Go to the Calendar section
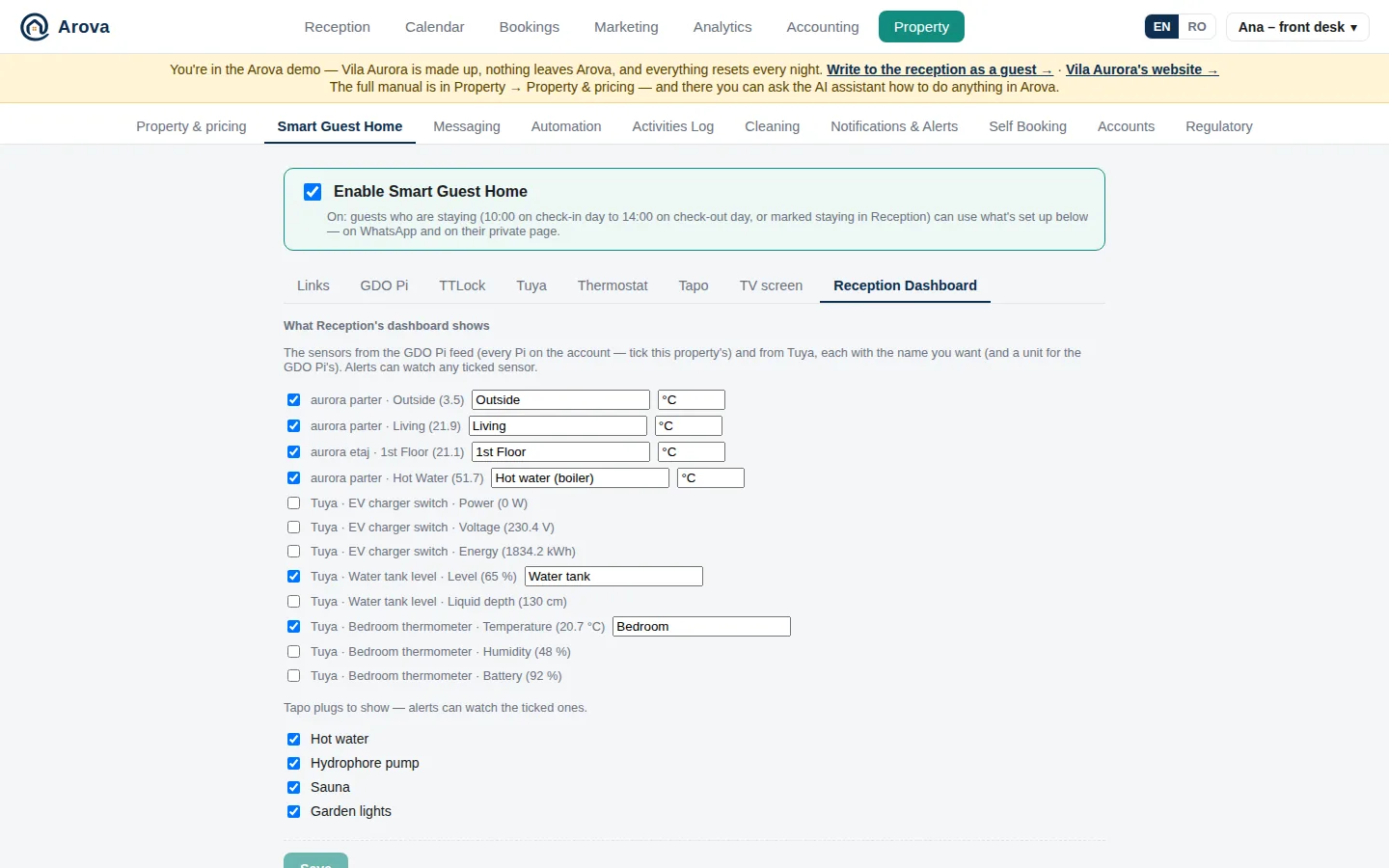The image size is (1389, 868). (435, 27)
